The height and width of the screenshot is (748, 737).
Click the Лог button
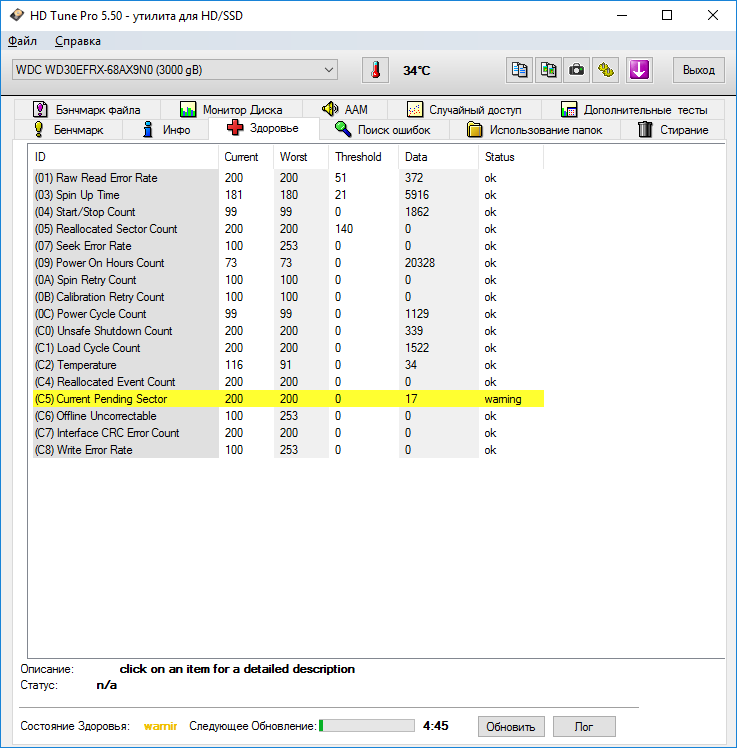pos(584,727)
